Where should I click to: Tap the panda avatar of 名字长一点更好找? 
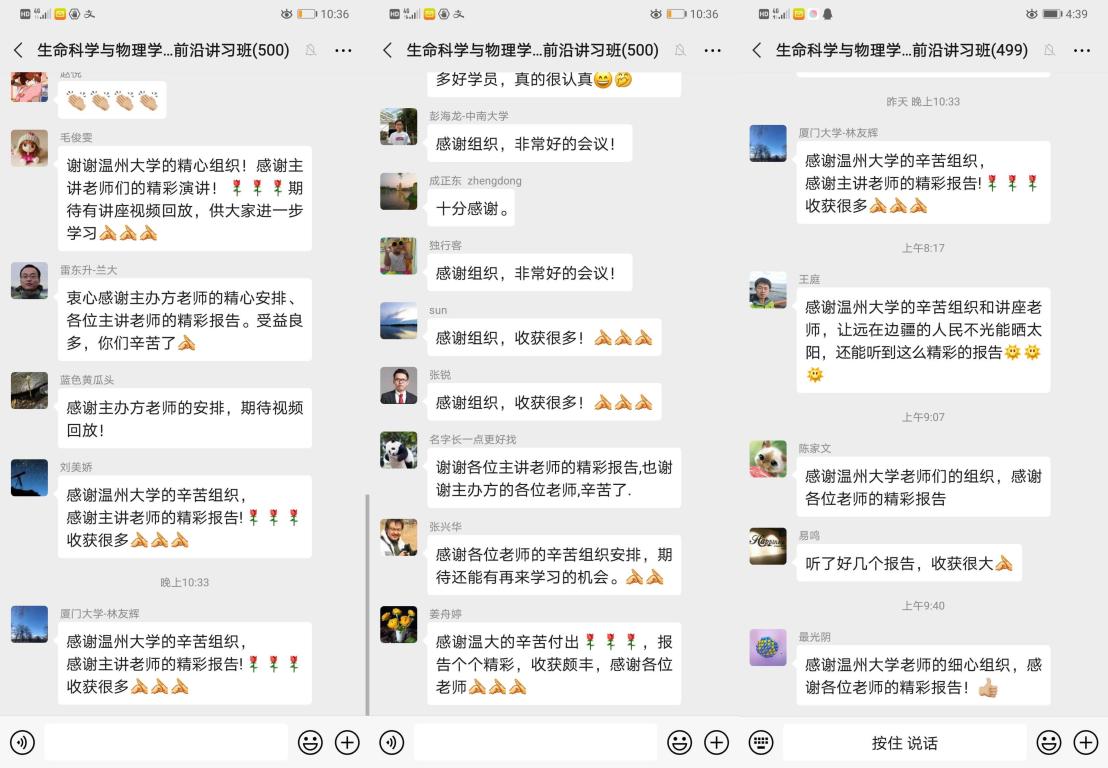[x=398, y=450]
